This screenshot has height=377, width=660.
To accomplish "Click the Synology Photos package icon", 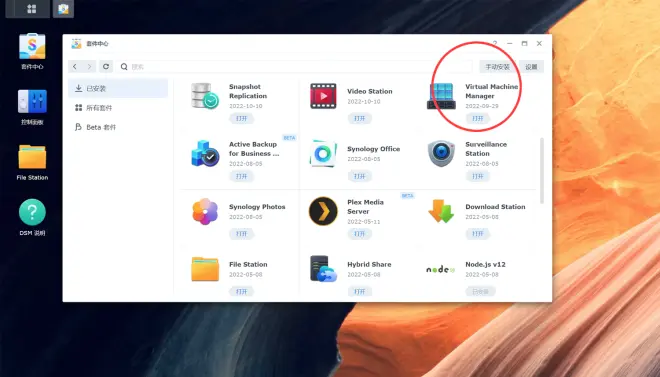I will tap(205, 211).
